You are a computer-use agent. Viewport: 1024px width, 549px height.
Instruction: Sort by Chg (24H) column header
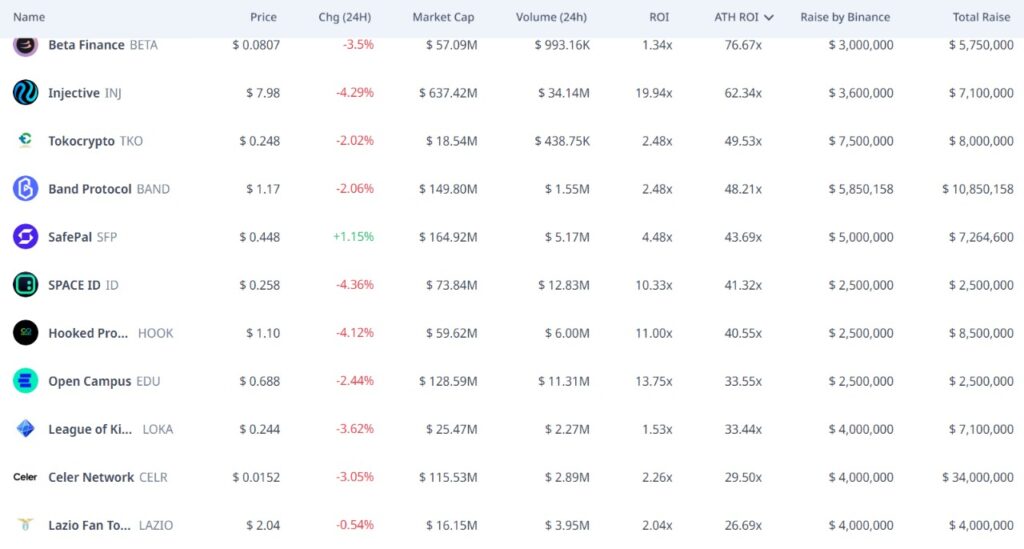pyautogui.click(x=344, y=17)
